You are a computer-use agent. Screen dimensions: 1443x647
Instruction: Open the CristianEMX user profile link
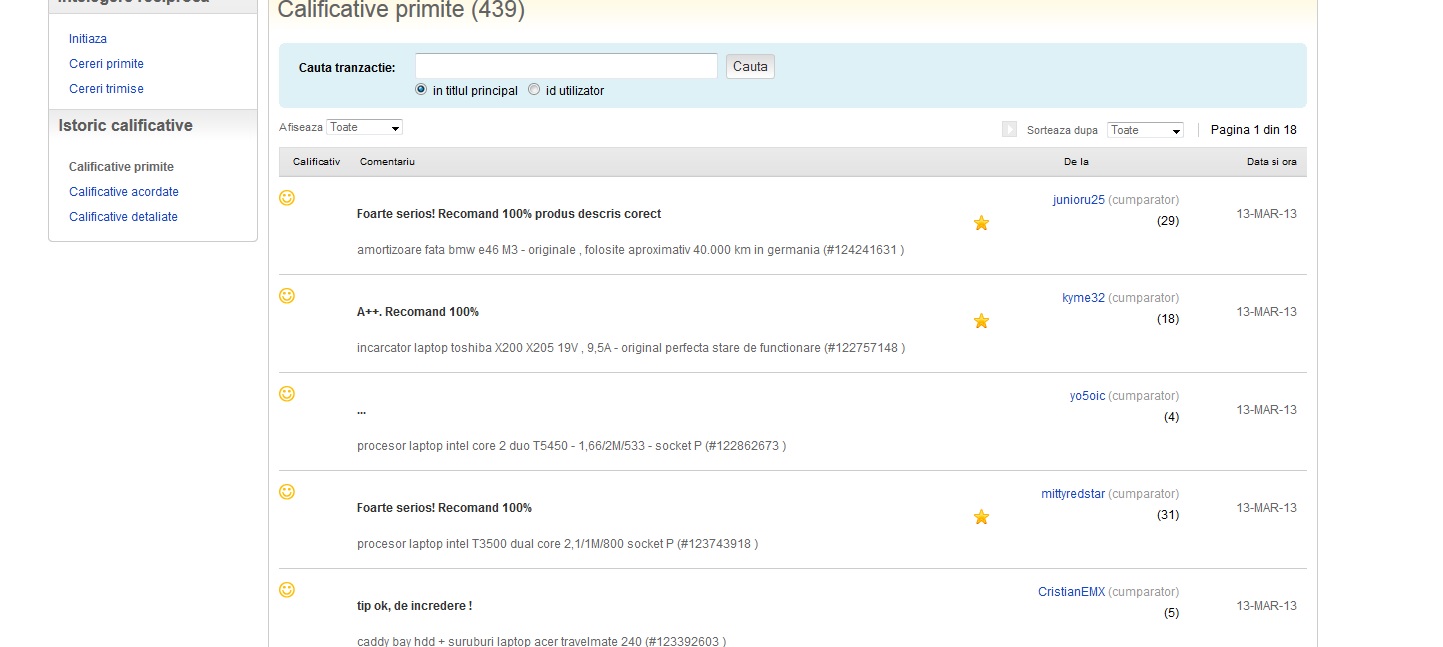pos(1071,592)
